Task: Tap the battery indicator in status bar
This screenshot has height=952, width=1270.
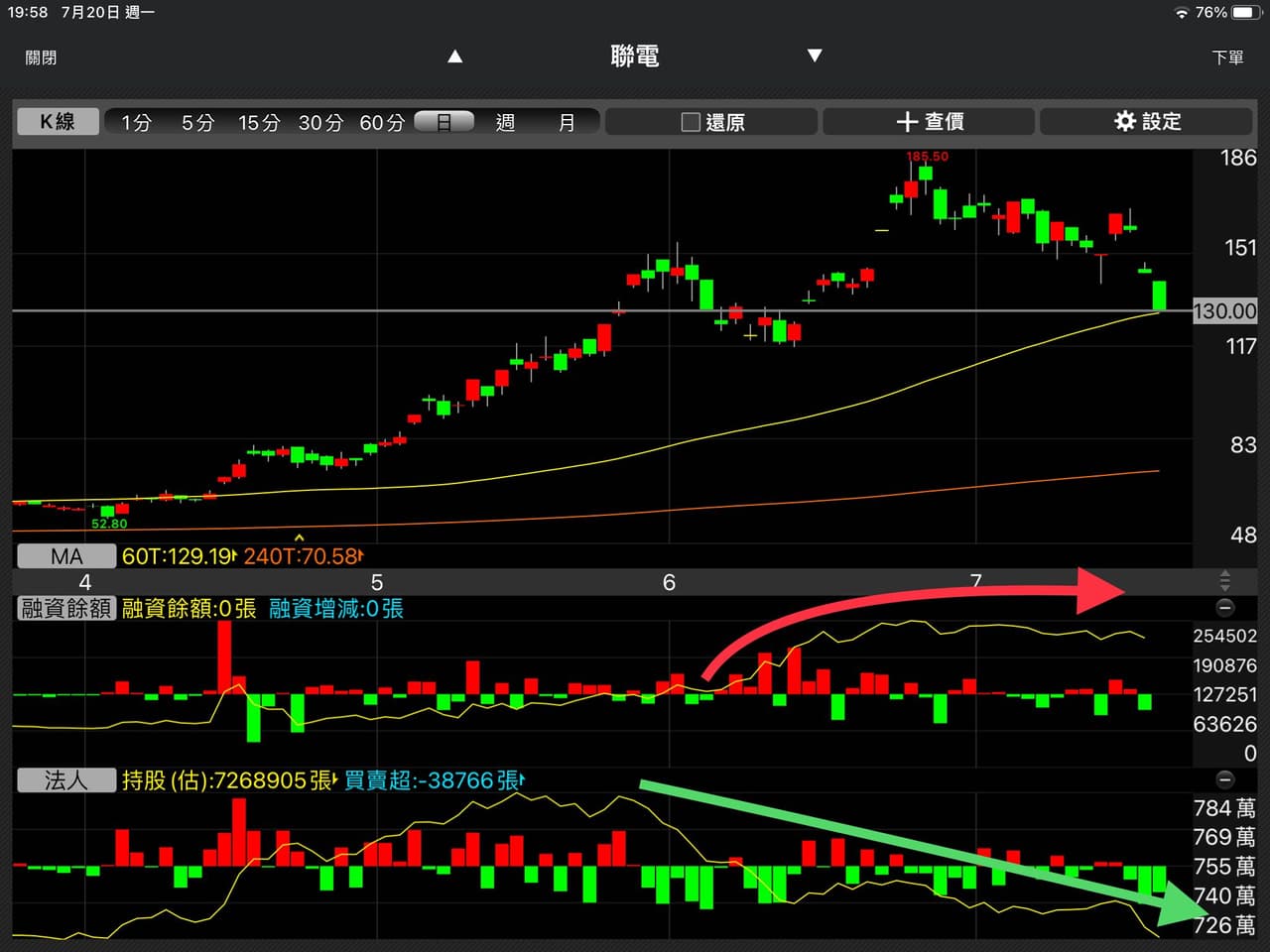Action: (1245, 13)
